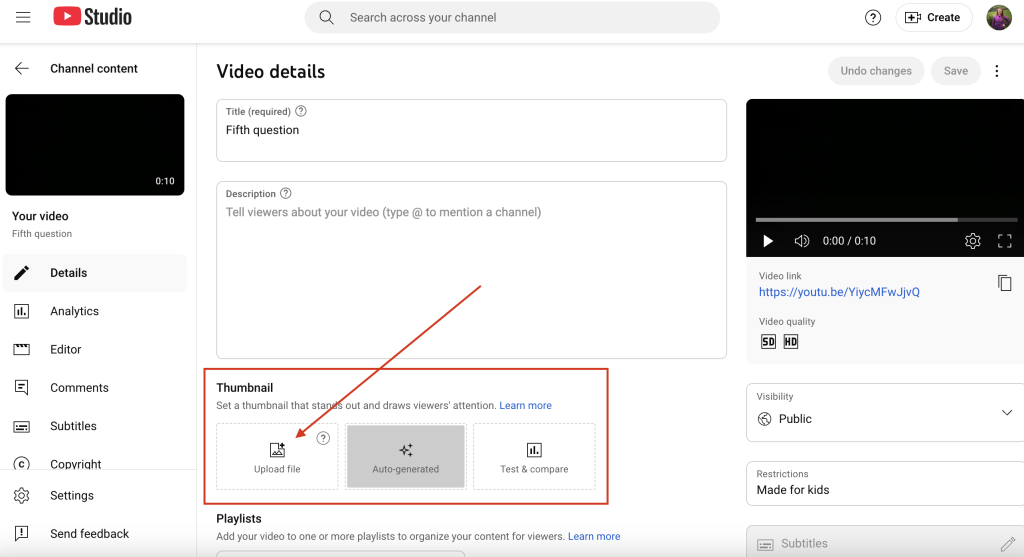
Task: Open more options three-dot menu
Action: (x=996, y=71)
